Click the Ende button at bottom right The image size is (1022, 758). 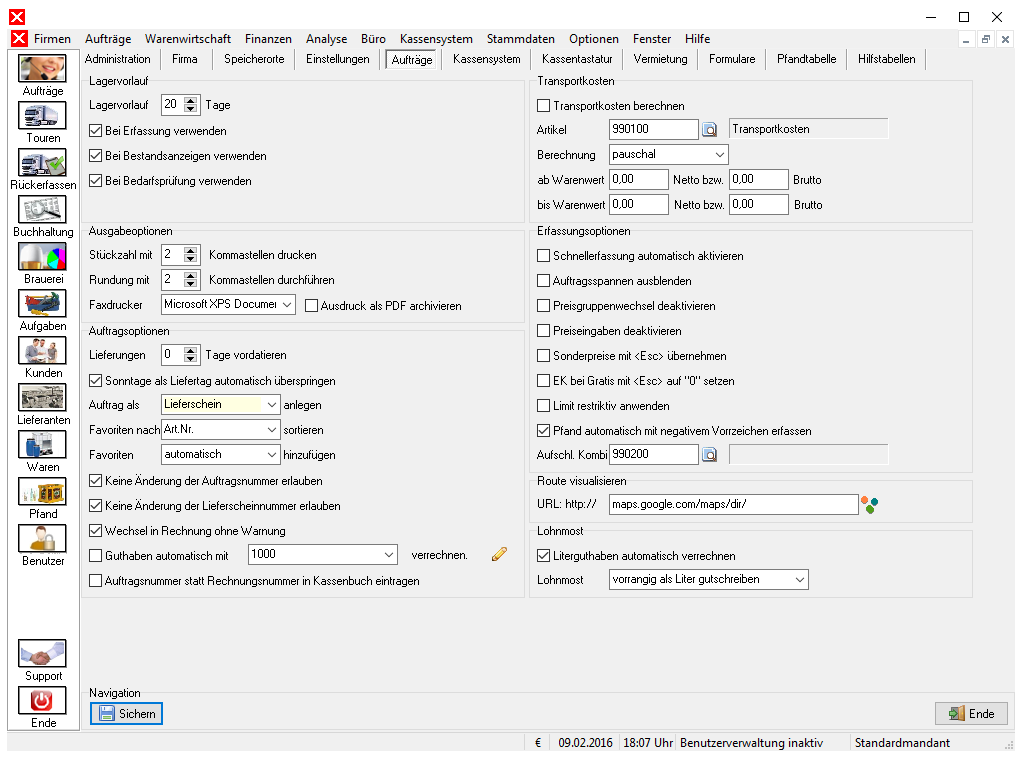pyautogui.click(x=971, y=714)
